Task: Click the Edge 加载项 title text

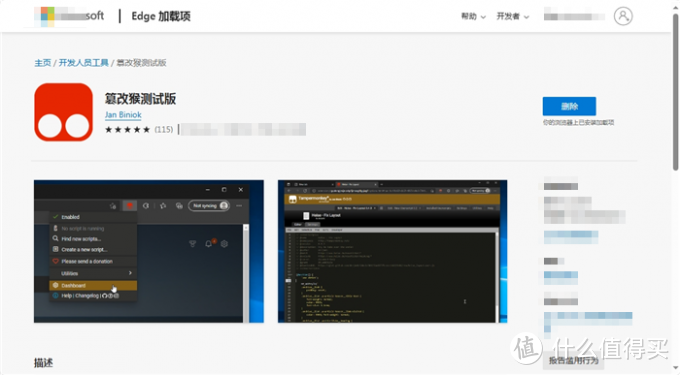Action: (161, 16)
